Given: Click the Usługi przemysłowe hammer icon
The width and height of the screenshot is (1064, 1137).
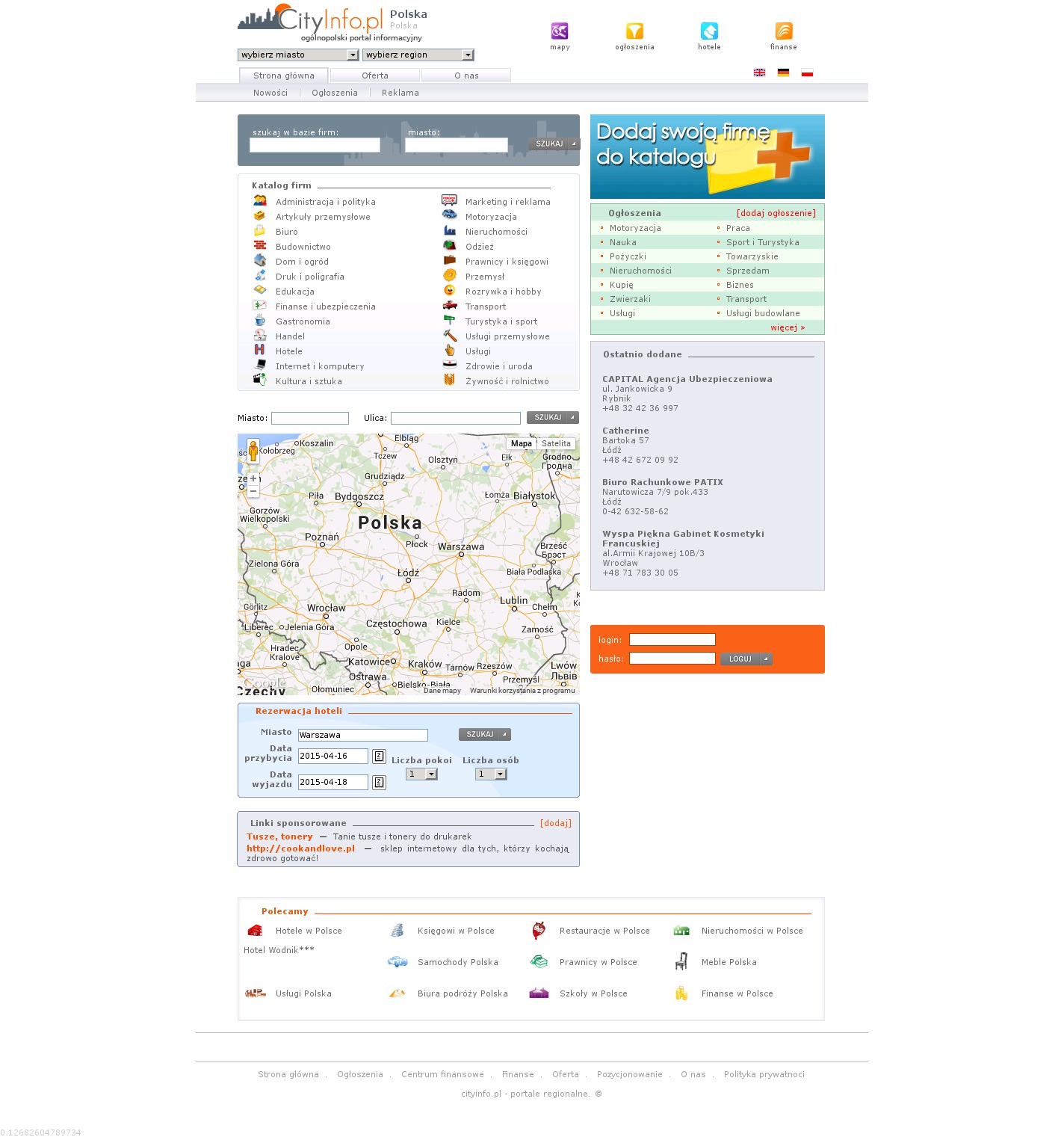Looking at the screenshot, I should (x=449, y=335).
